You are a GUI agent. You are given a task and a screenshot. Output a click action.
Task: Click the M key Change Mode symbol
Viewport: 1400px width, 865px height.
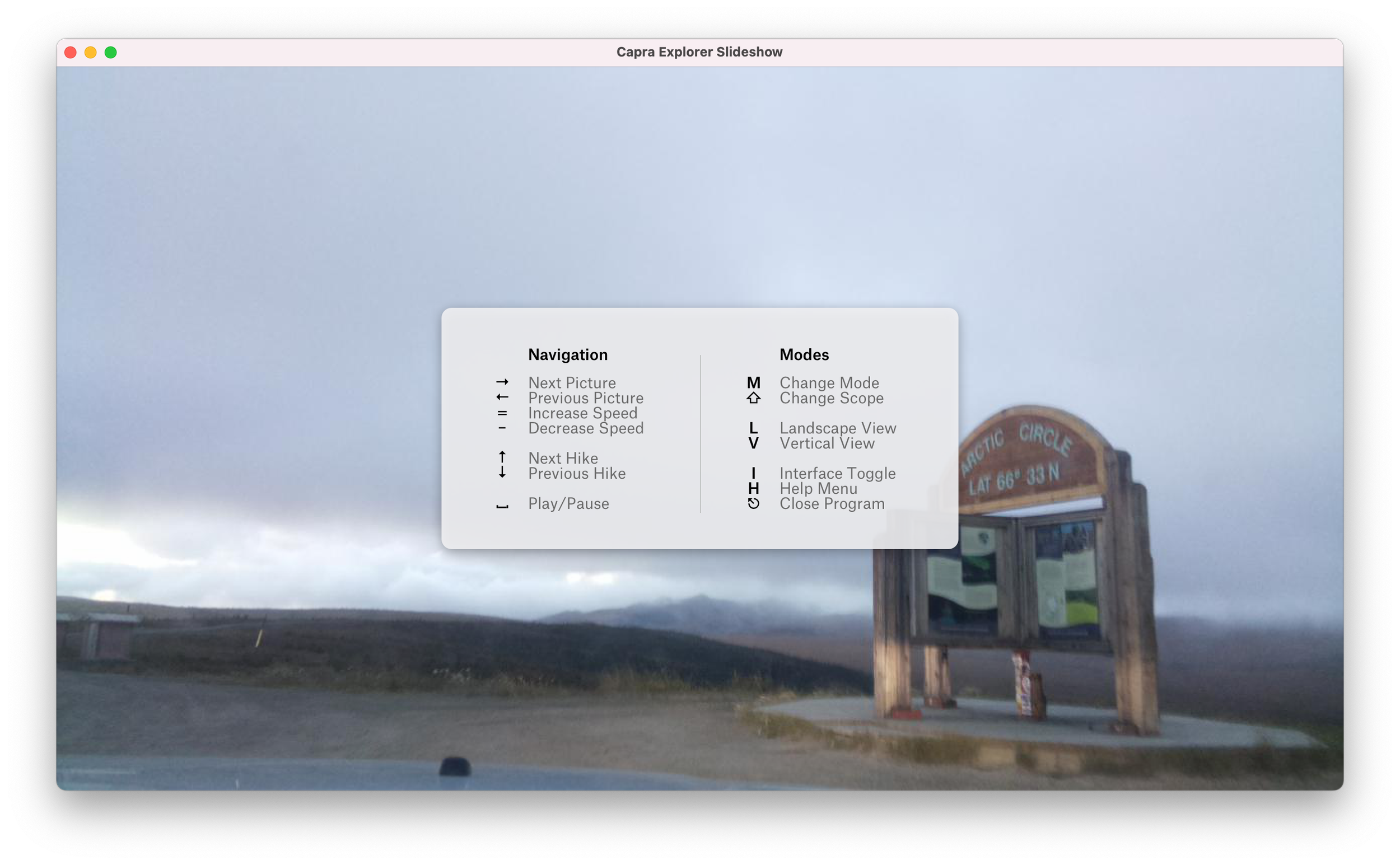point(753,383)
